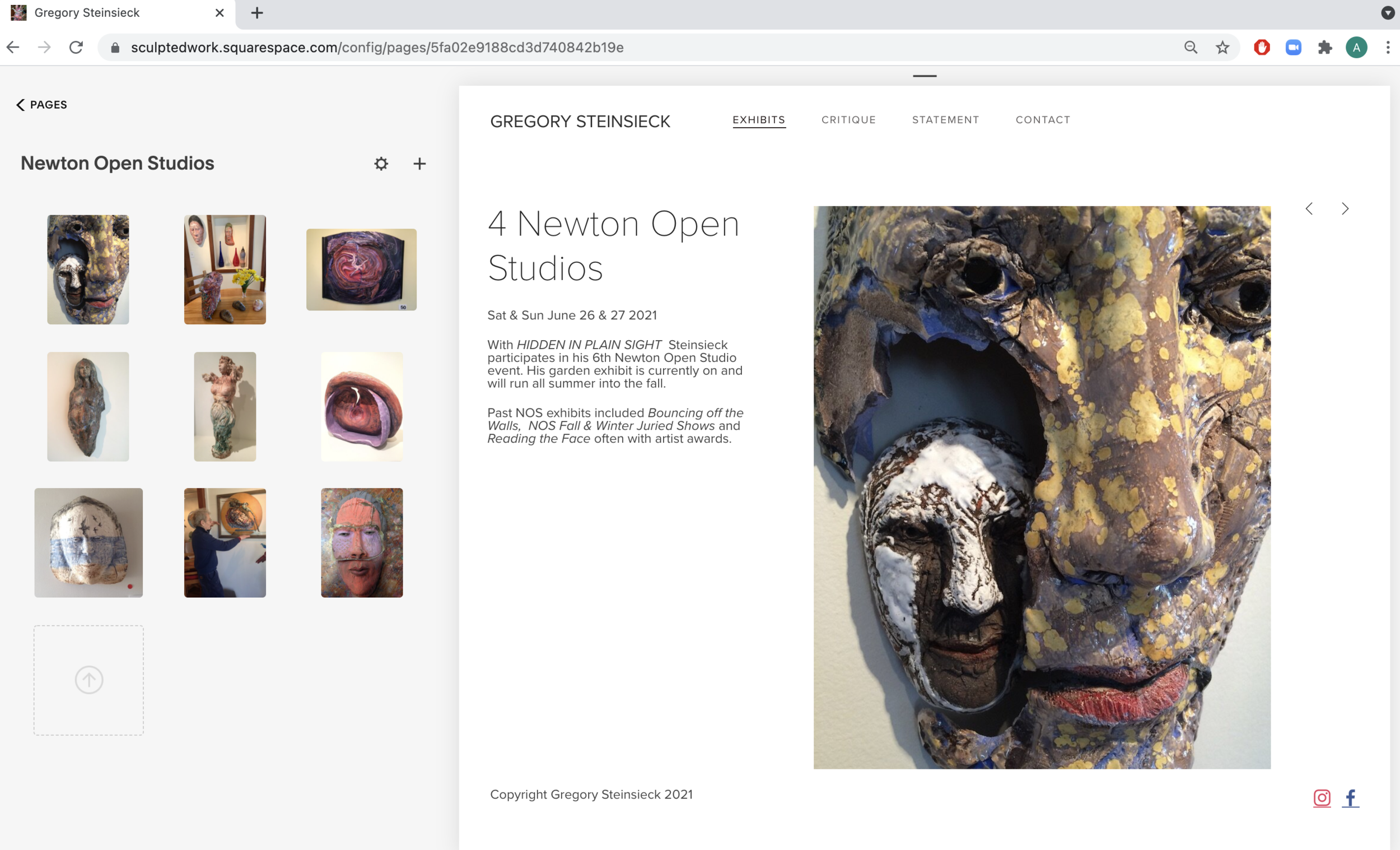The width and height of the screenshot is (1400, 850).
Task: Select the red-faced mask thumbnail
Action: [x=362, y=543]
